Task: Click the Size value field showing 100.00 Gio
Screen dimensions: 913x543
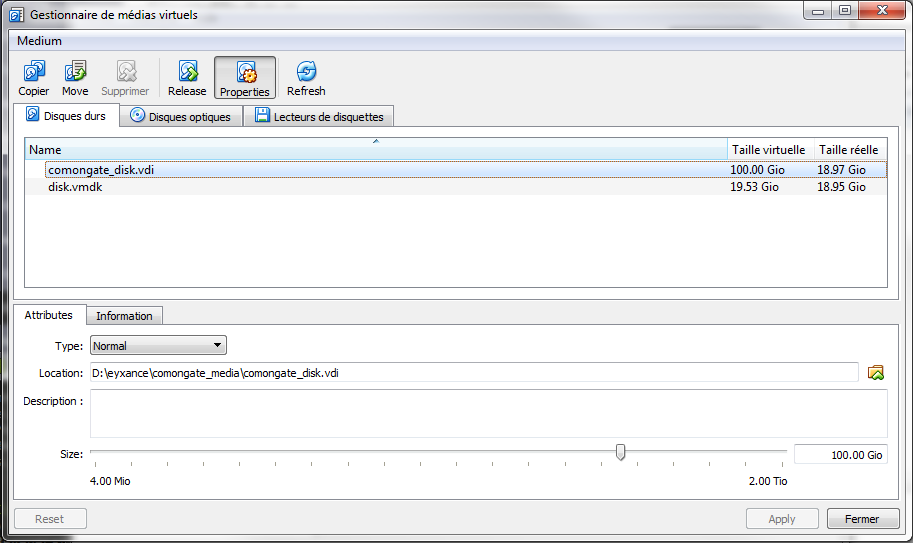Action: point(841,455)
